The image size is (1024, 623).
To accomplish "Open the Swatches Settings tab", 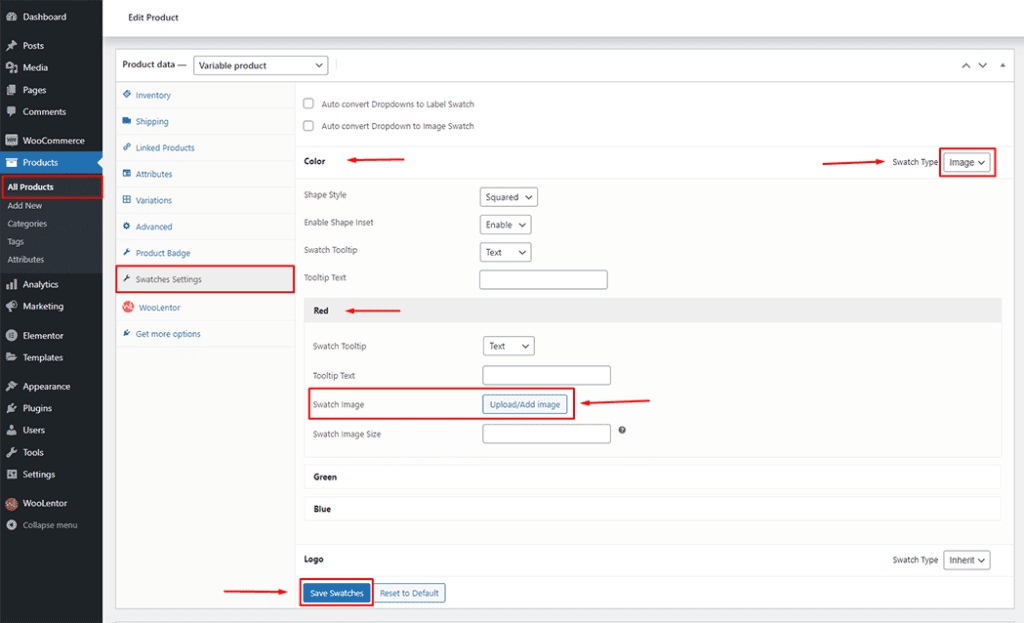I will tap(168, 279).
